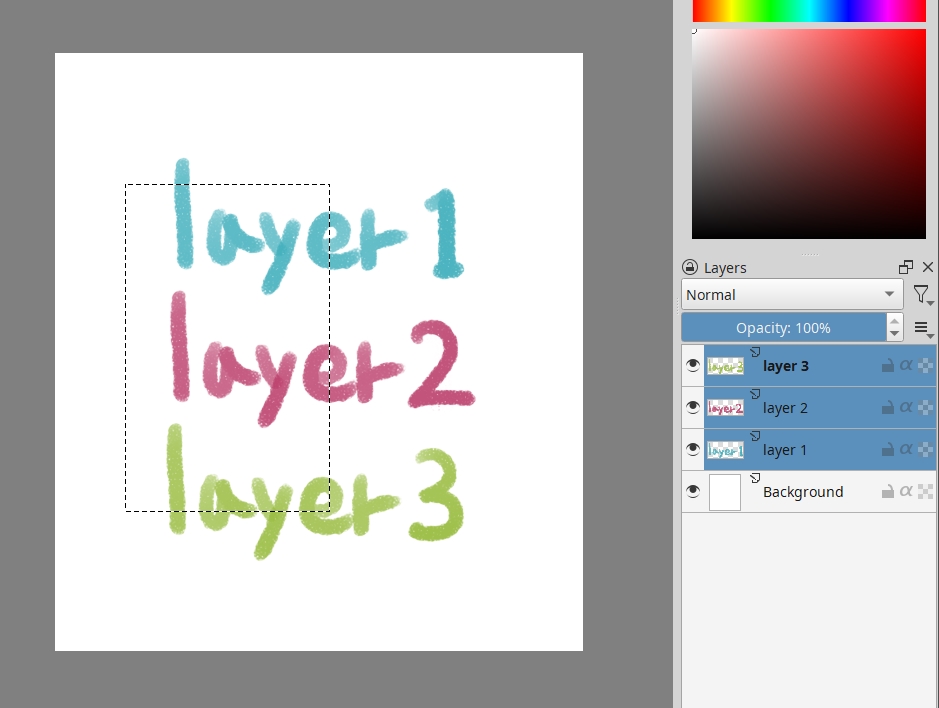Toggle lock on Background layer

click(x=887, y=492)
